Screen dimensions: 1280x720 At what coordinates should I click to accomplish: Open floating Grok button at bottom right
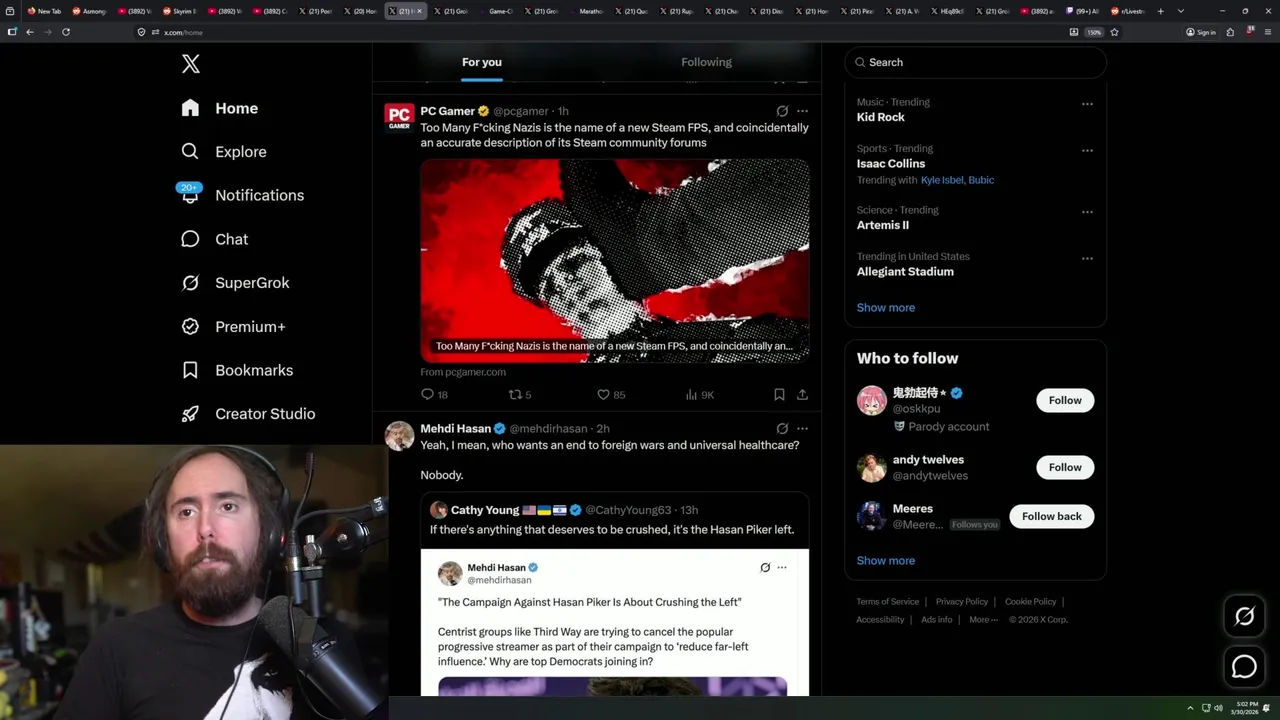coord(1244,617)
